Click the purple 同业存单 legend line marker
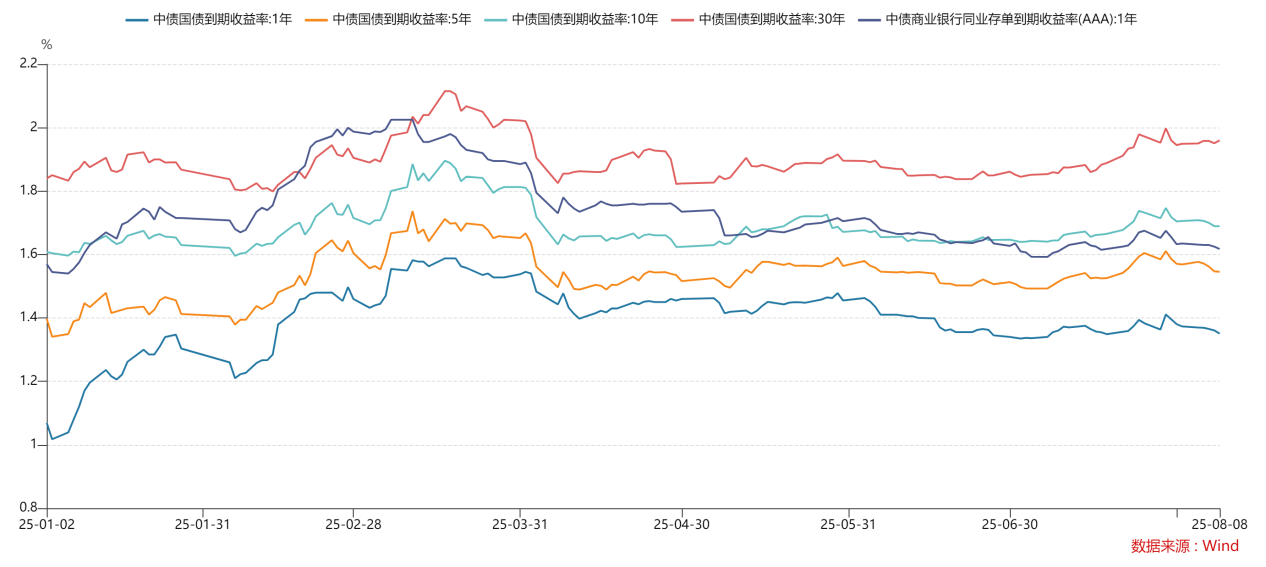The image size is (1266, 567). [x=869, y=19]
